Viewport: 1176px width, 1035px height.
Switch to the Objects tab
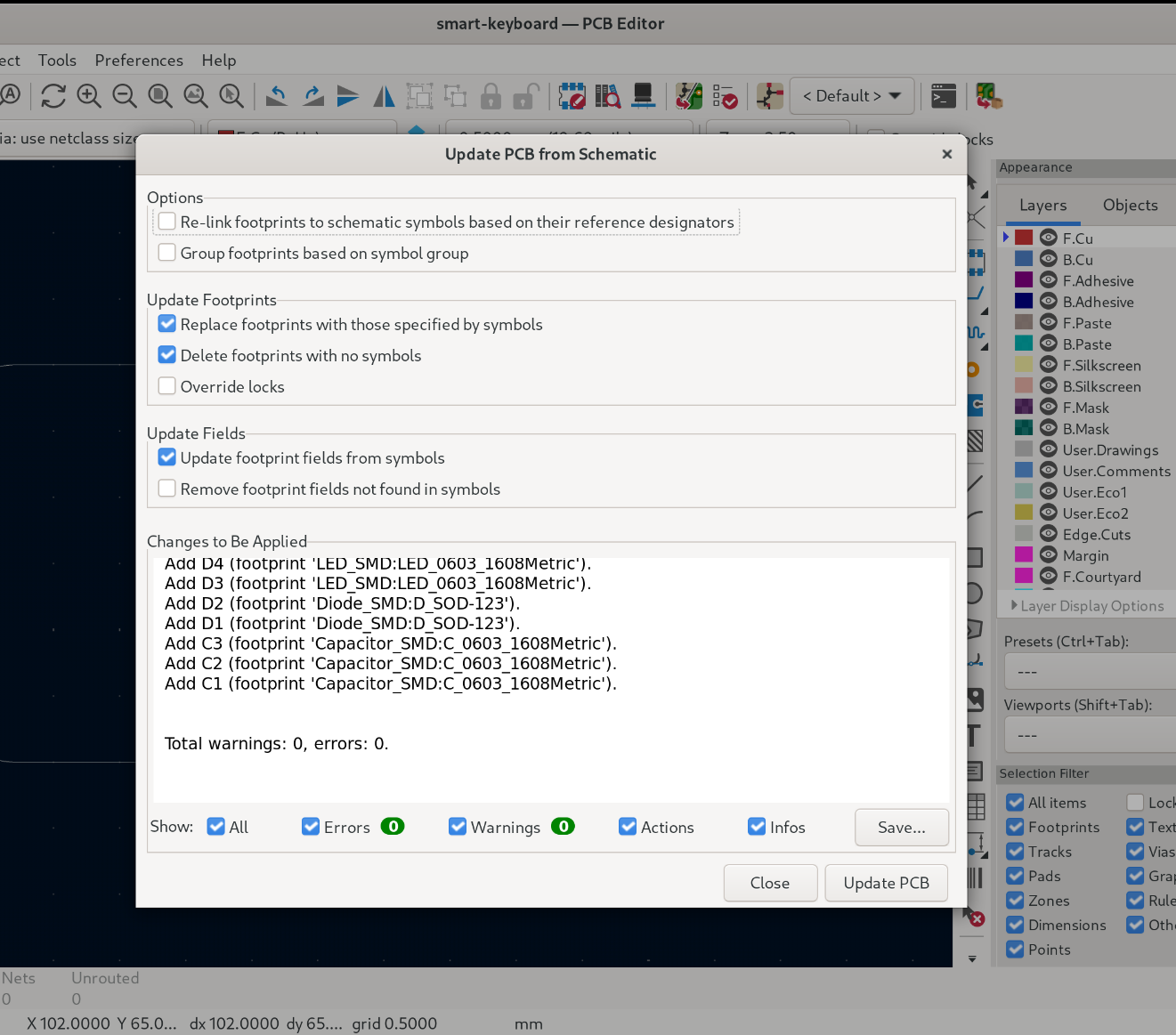click(1131, 205)
